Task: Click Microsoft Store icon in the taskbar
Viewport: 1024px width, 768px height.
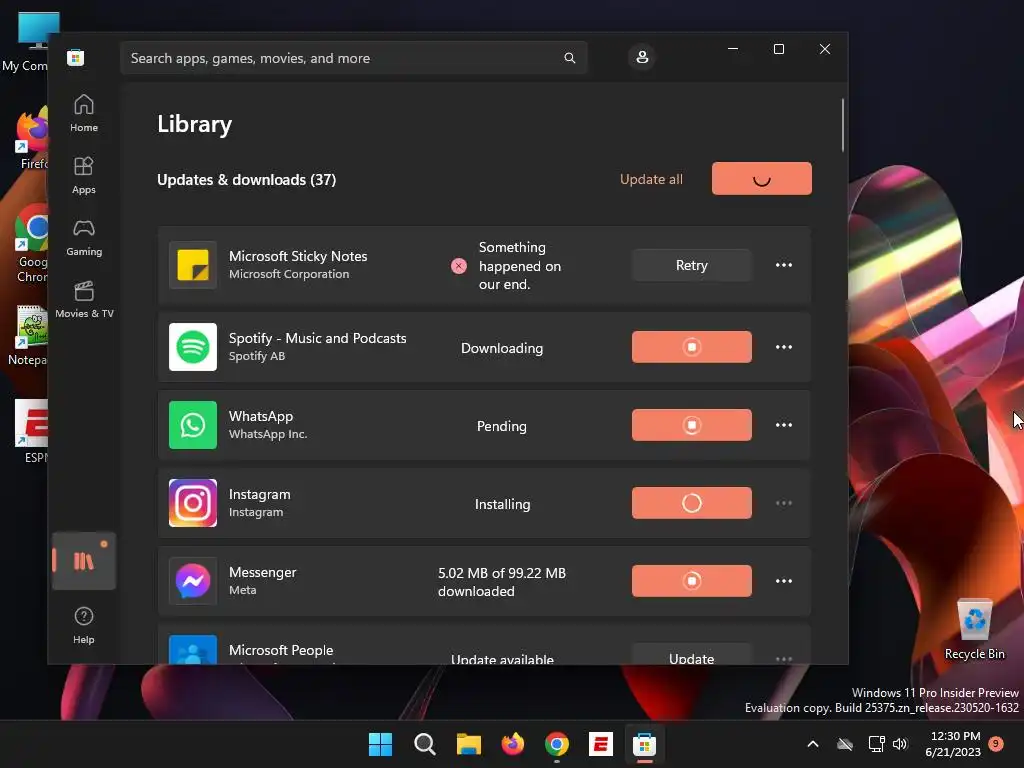Action: (645, 744)
